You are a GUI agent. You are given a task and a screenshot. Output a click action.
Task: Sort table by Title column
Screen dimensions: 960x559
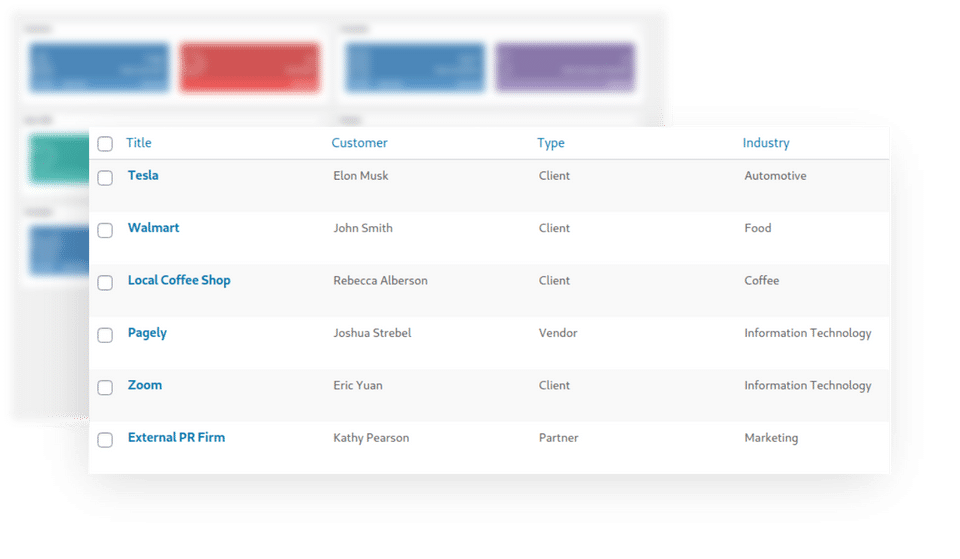[139, 143]
